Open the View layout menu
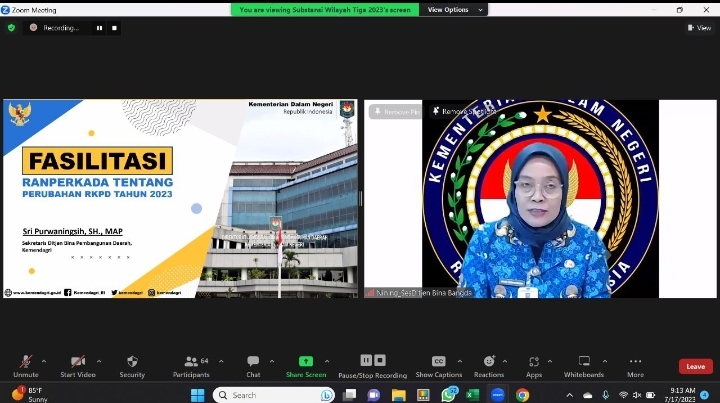720x403 pixels. 699,28
